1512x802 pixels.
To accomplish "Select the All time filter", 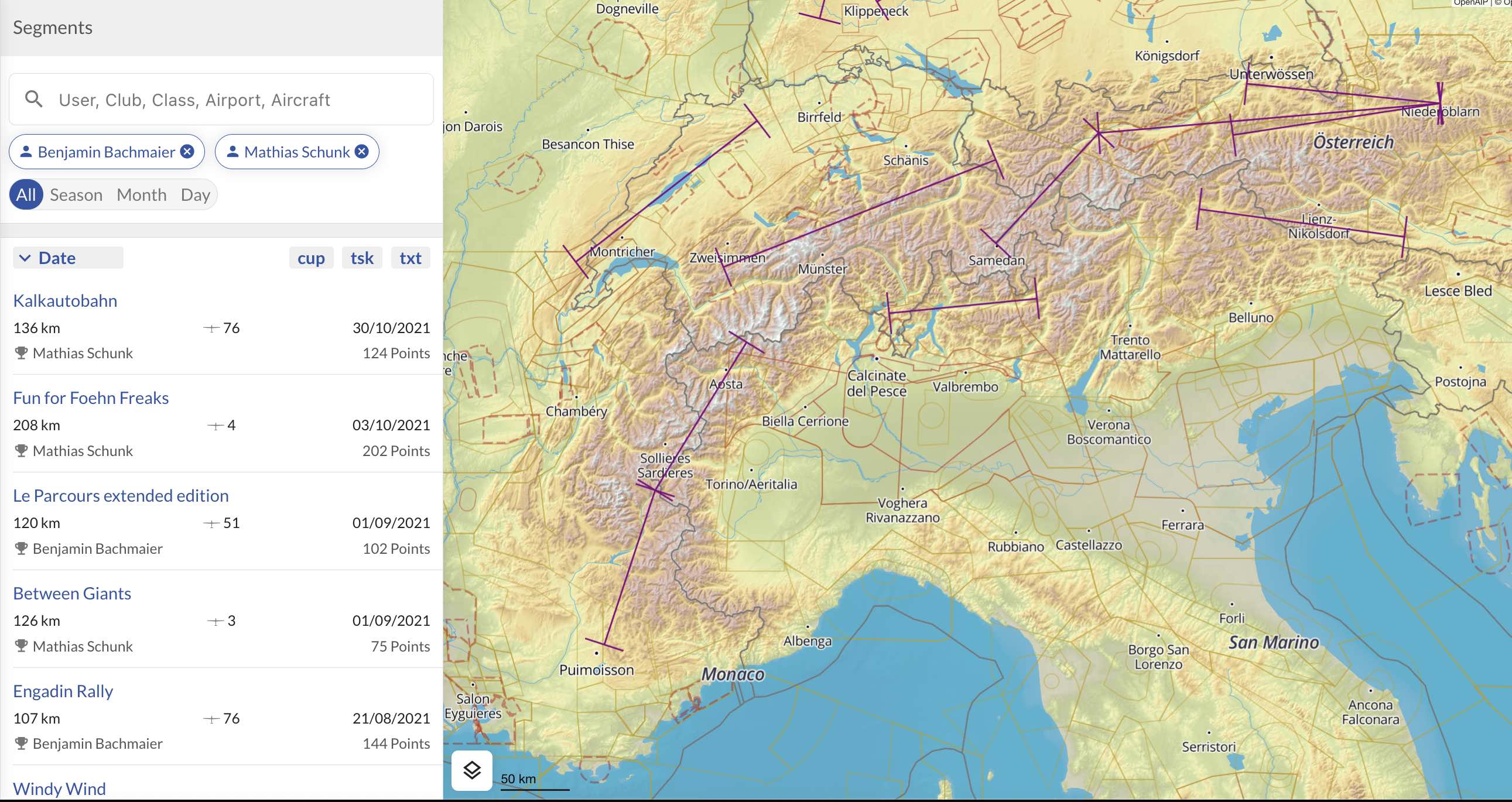I will click(26, 195).
